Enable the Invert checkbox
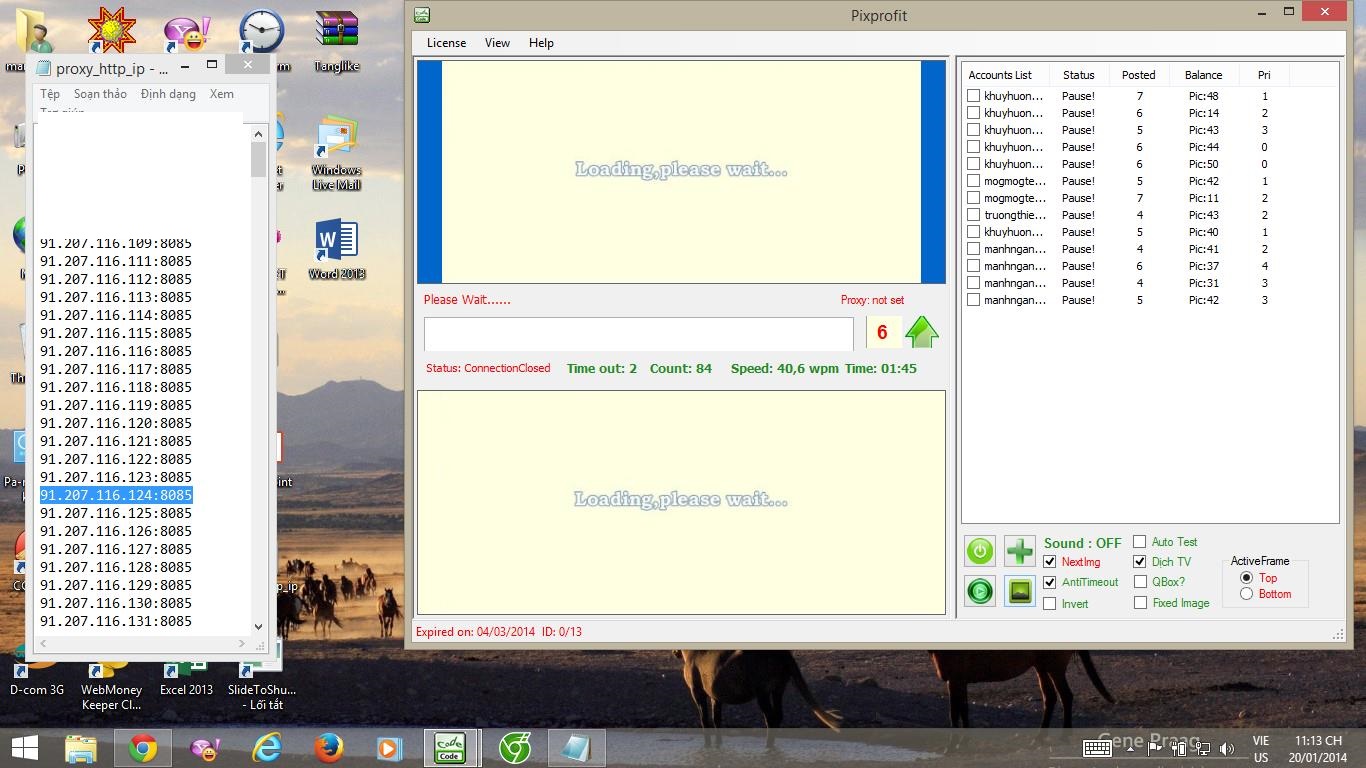Image resolution: width=1366 pixels, height=768 pixels. point(1049,604)
